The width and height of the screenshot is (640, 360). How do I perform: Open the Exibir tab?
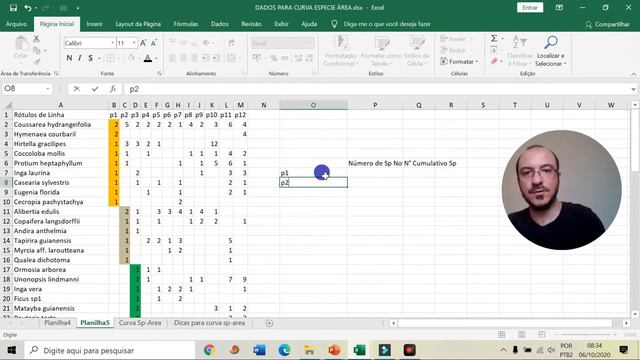coord(281,24)
